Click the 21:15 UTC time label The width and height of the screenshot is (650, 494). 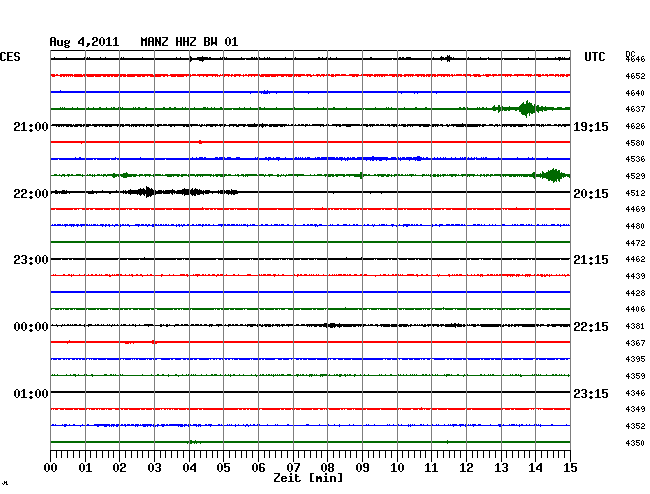click(589, 260)
